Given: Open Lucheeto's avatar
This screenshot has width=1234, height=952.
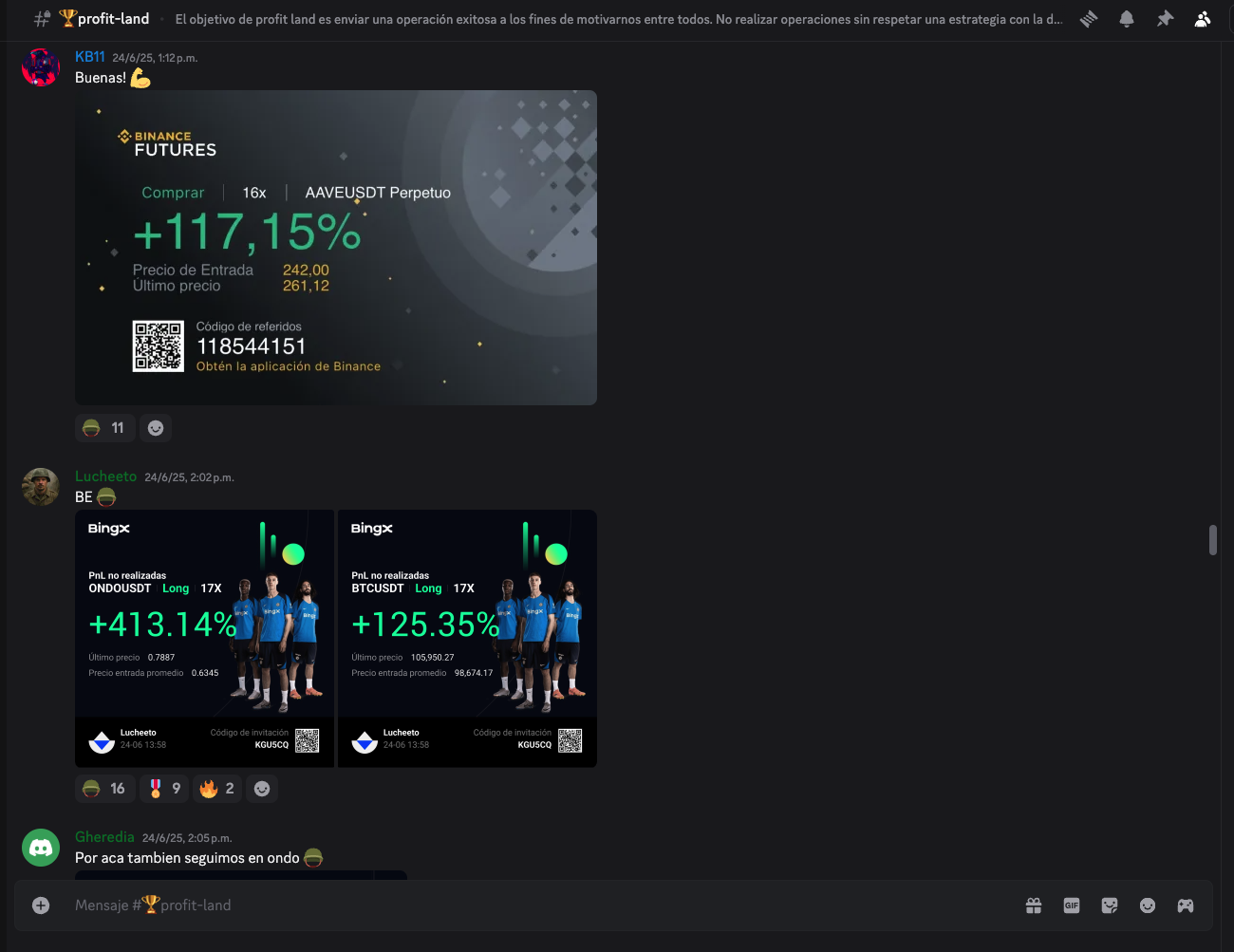Looking at the screenshot, I should click(41, 487).
